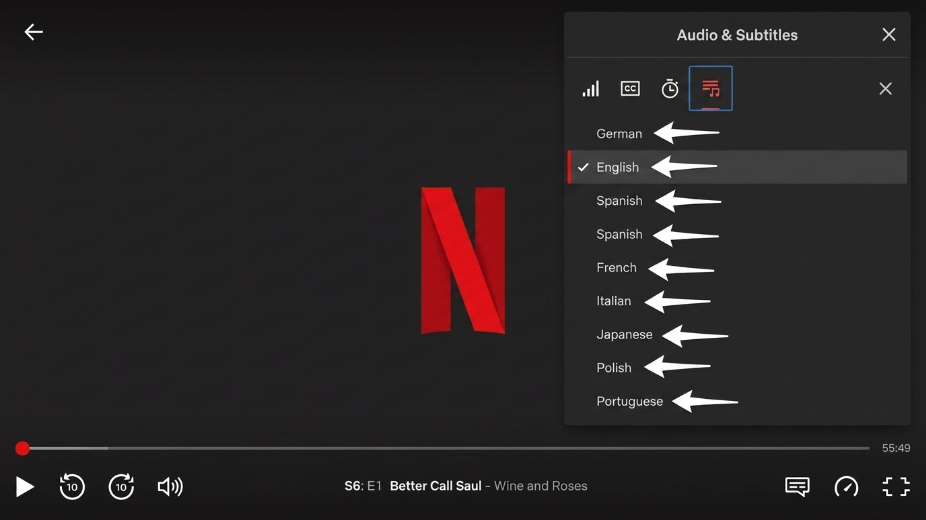
Task: Rewind 10 seconds
Action: click(x=72, y=486)
